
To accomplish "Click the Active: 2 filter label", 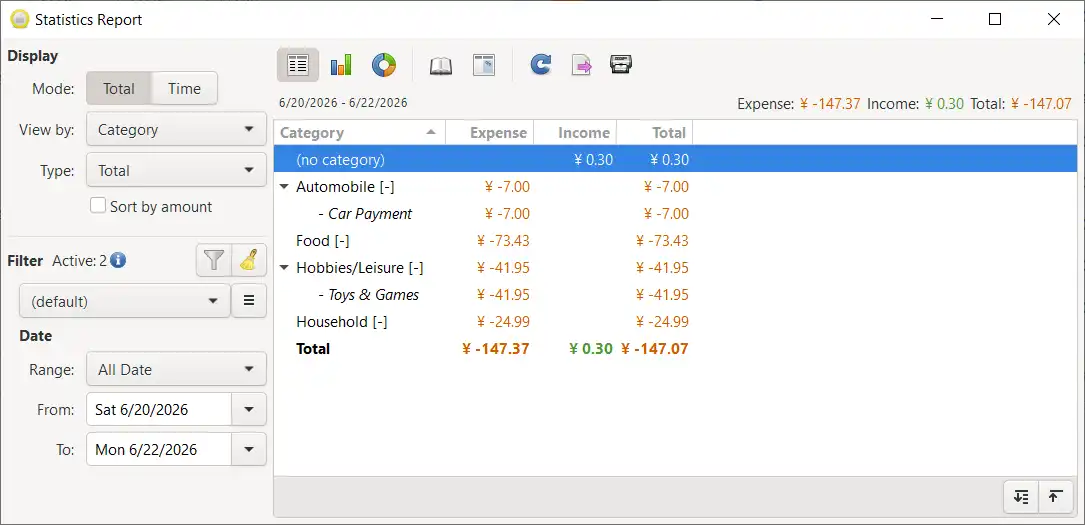I will coord(80,261).
